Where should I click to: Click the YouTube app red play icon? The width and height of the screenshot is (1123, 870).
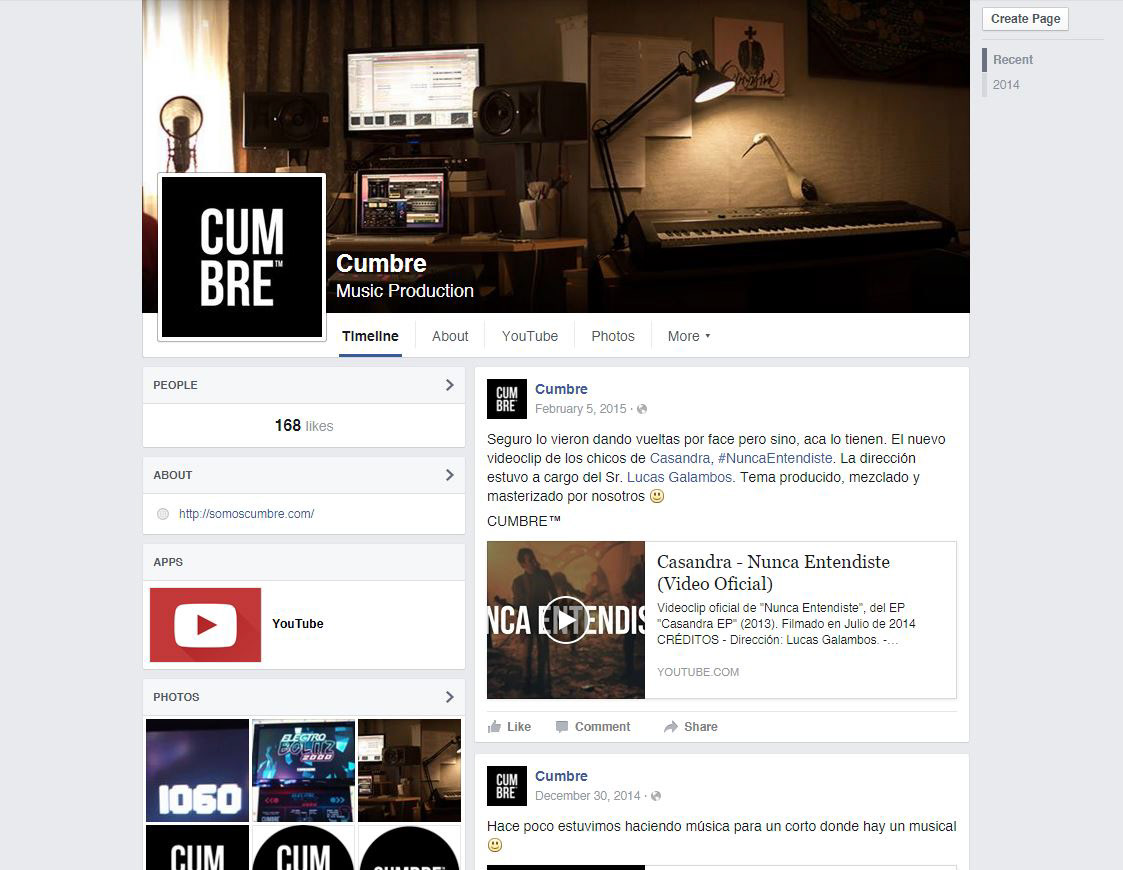[205, 624]
